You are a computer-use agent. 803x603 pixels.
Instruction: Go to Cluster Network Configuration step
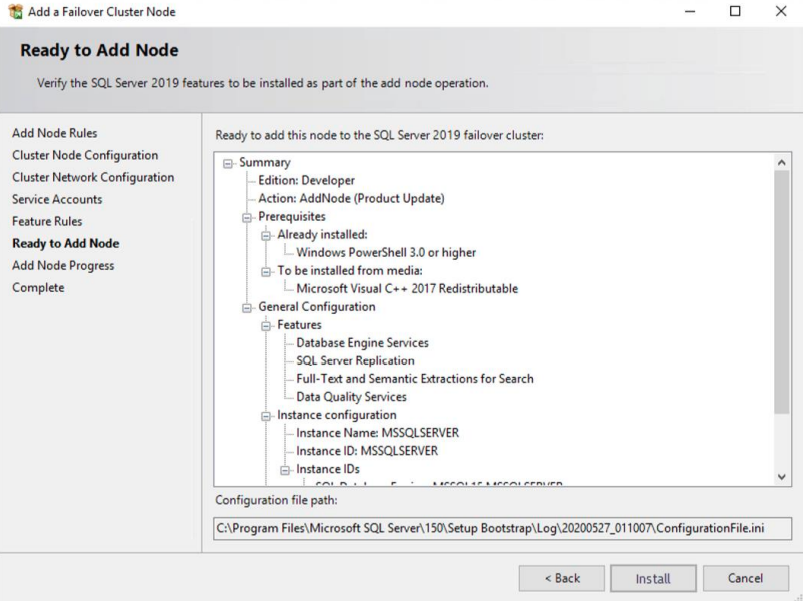click(x=93, y=177)
